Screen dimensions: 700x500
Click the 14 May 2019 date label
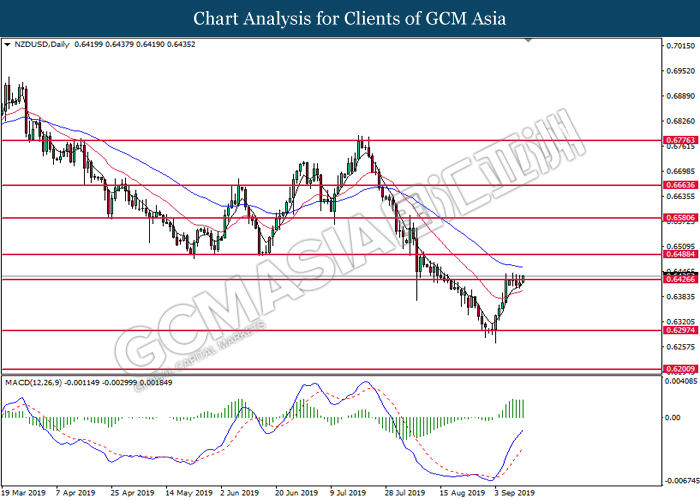(x=188, y=493)
